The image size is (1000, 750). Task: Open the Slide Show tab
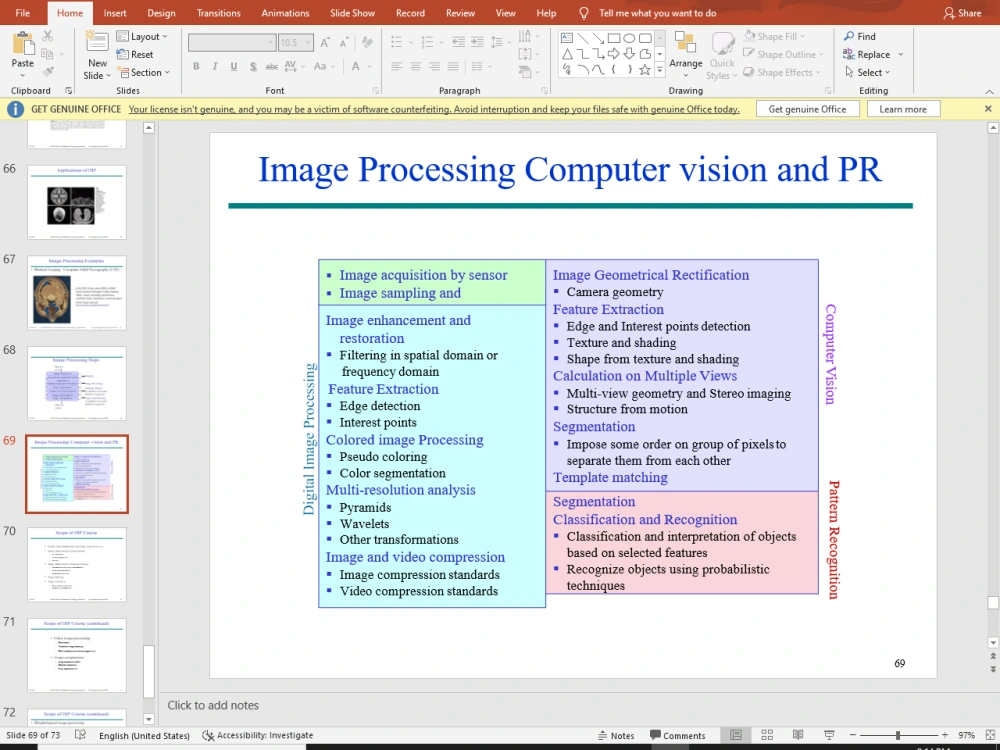tap(353, 13)
